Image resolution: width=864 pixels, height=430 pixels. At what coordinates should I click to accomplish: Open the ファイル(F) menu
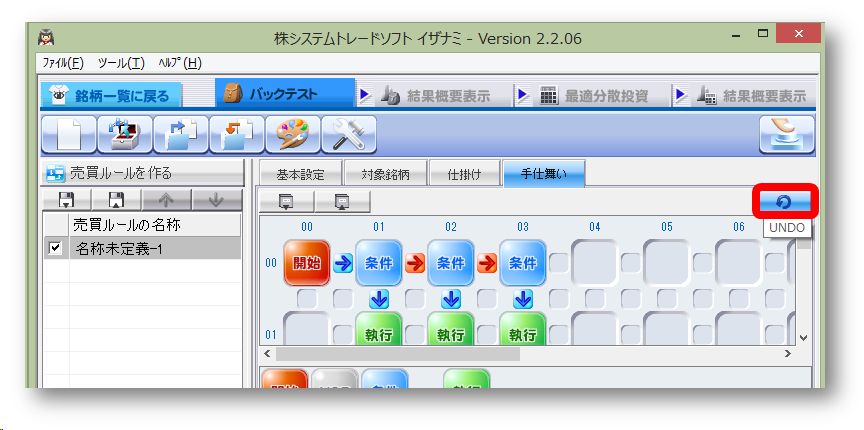(x=63, y=63)
